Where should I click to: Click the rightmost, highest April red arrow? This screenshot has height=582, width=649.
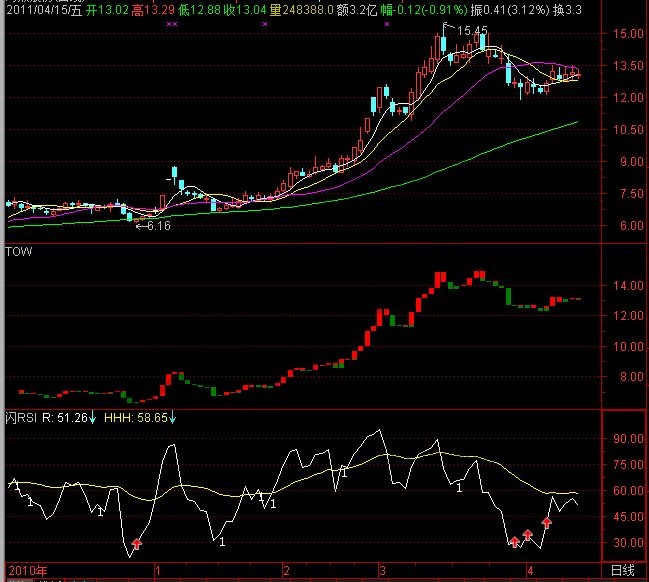click(546, 523)
